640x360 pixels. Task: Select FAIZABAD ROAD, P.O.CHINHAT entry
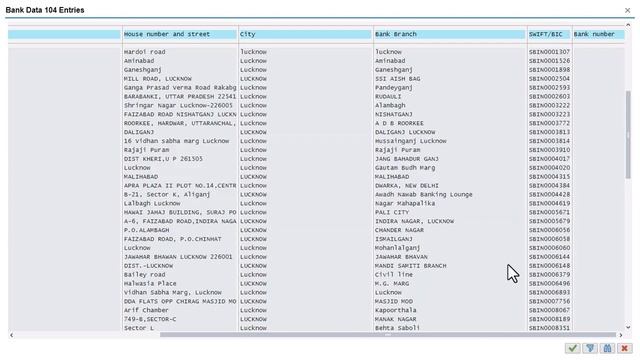coord(173,239)
